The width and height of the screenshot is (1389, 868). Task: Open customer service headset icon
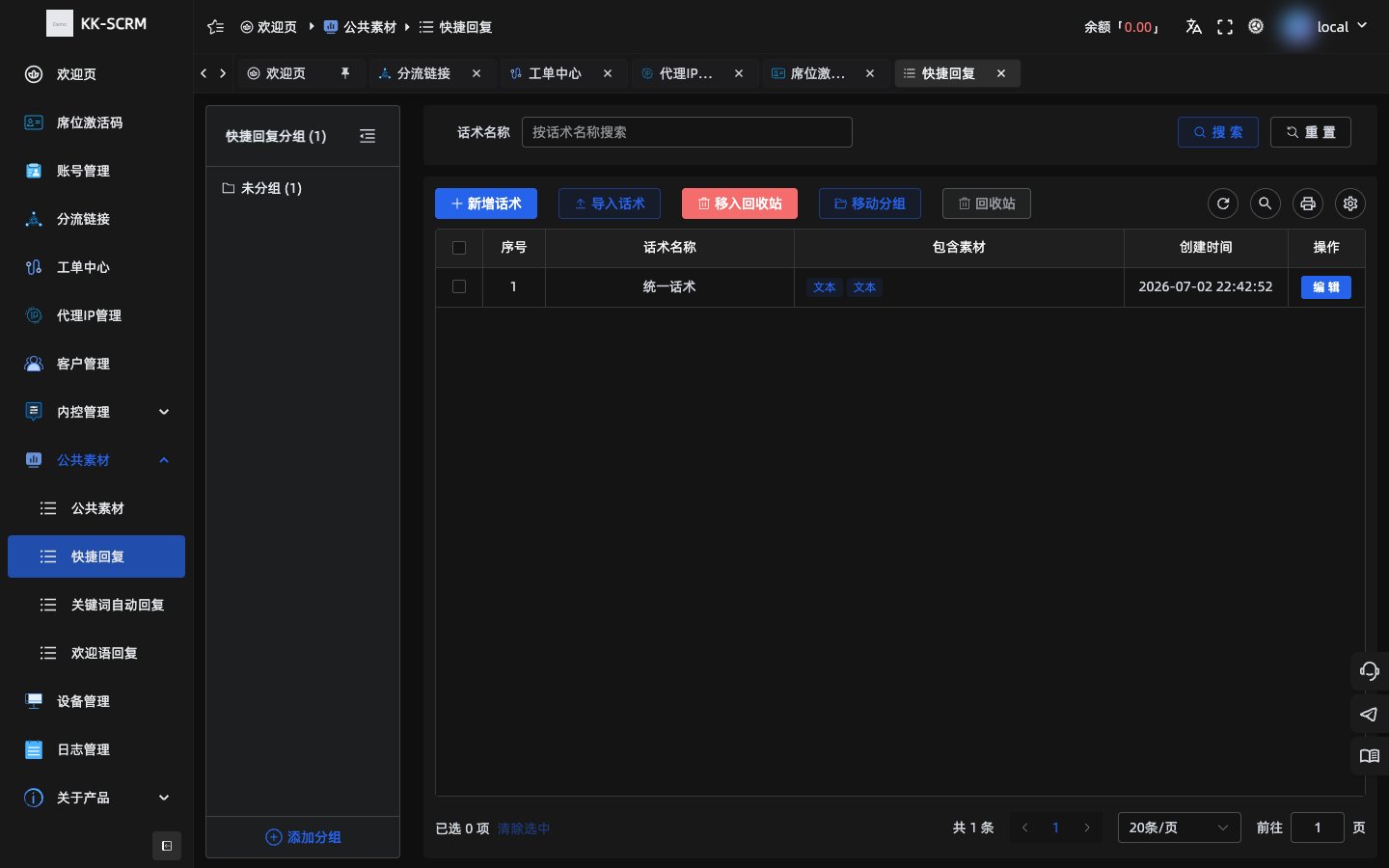[1370, 671]
